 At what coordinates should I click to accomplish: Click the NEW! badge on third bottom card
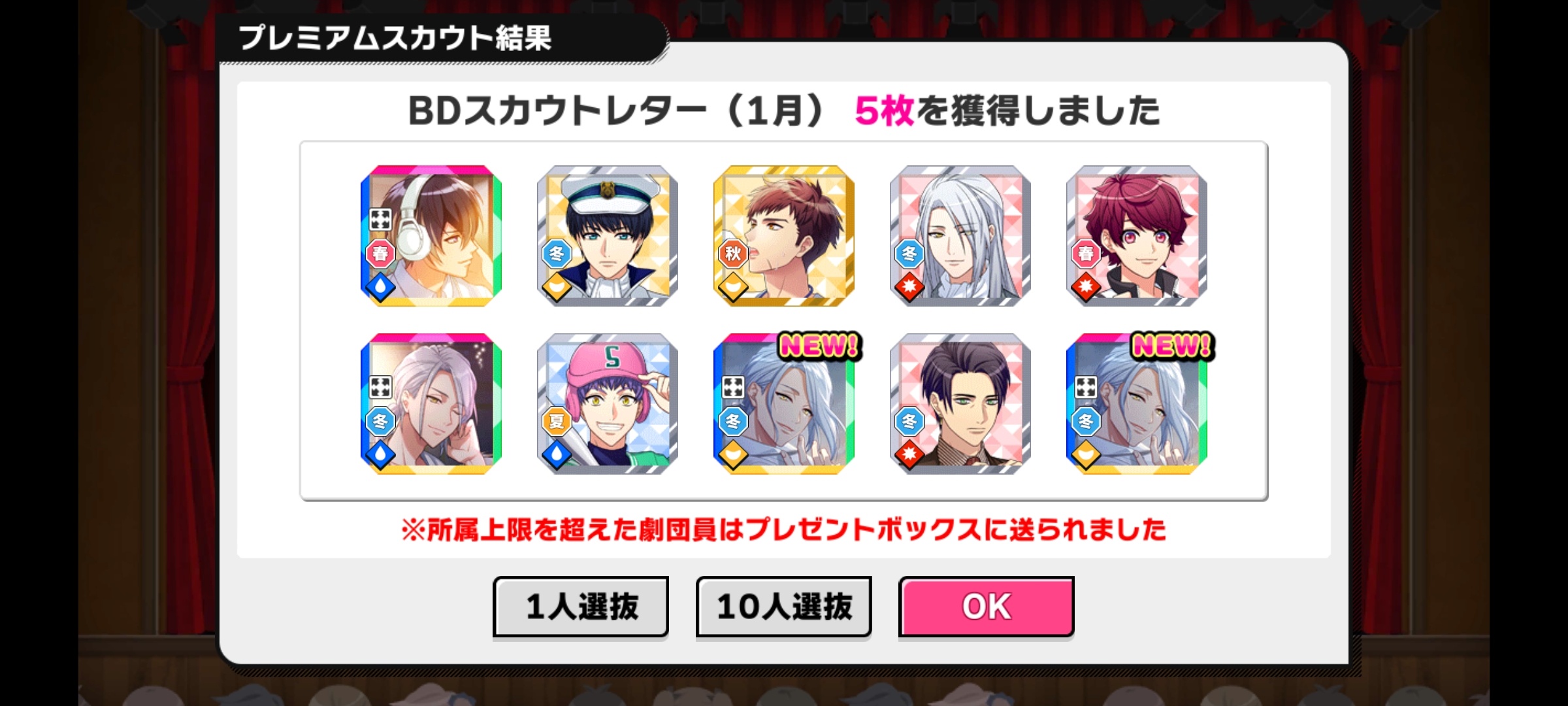[820, 346]
